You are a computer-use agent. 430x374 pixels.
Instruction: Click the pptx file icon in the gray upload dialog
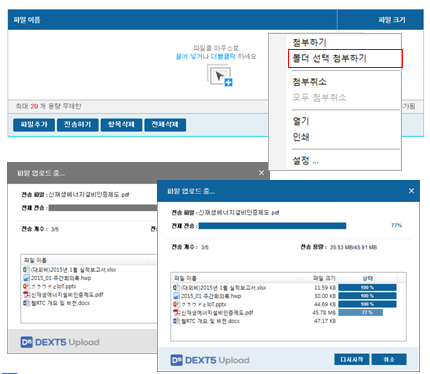point(26,286)
